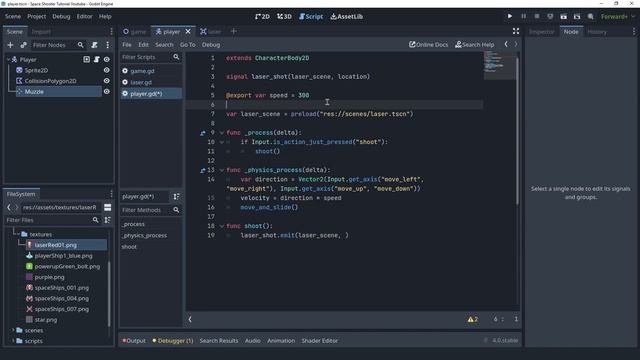Close the player scene tab
The width and height of the screenshot is (640, 360).
pos(188,31)
